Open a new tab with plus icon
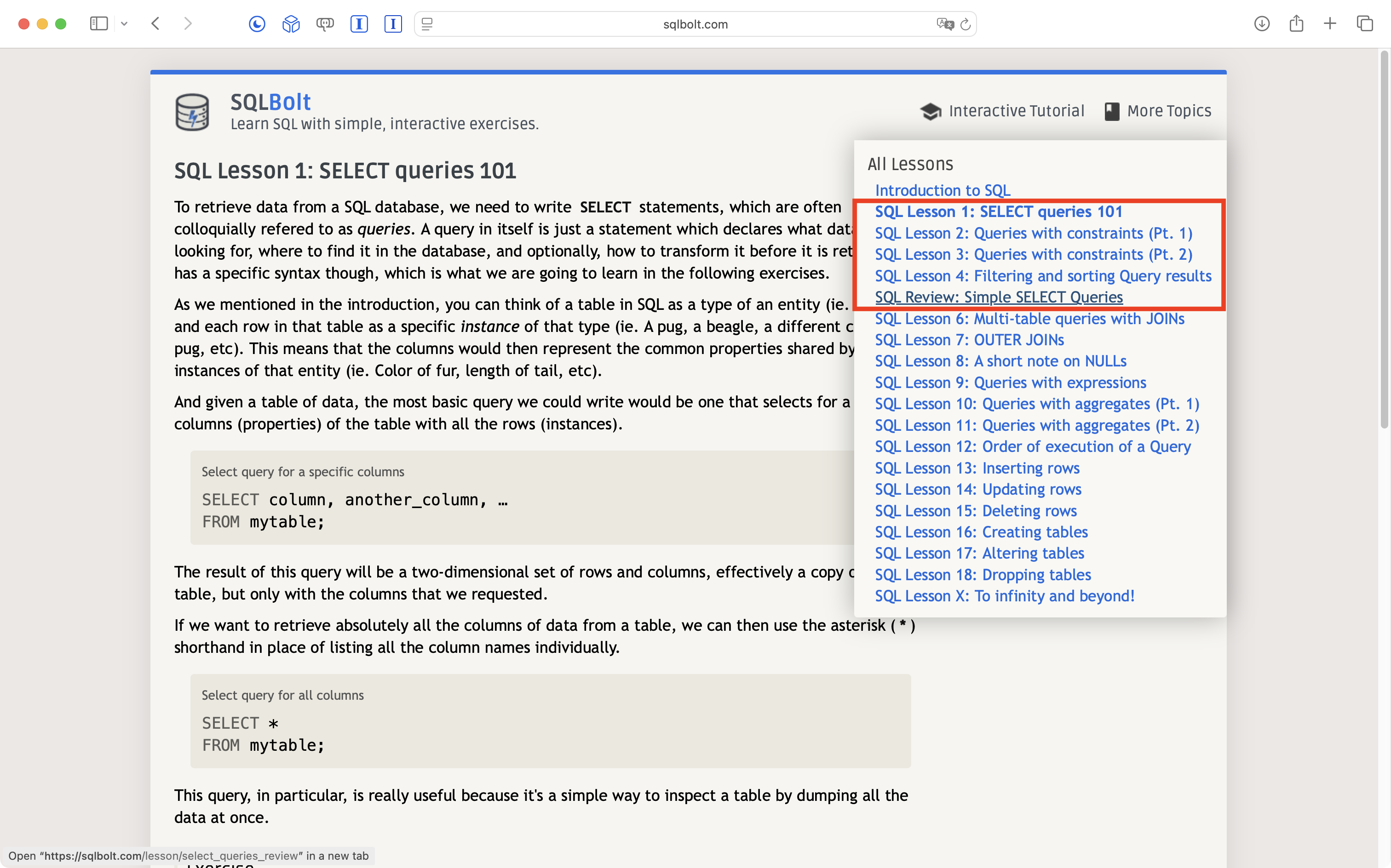1391x868 pixels. click(x=1329, y=23)
